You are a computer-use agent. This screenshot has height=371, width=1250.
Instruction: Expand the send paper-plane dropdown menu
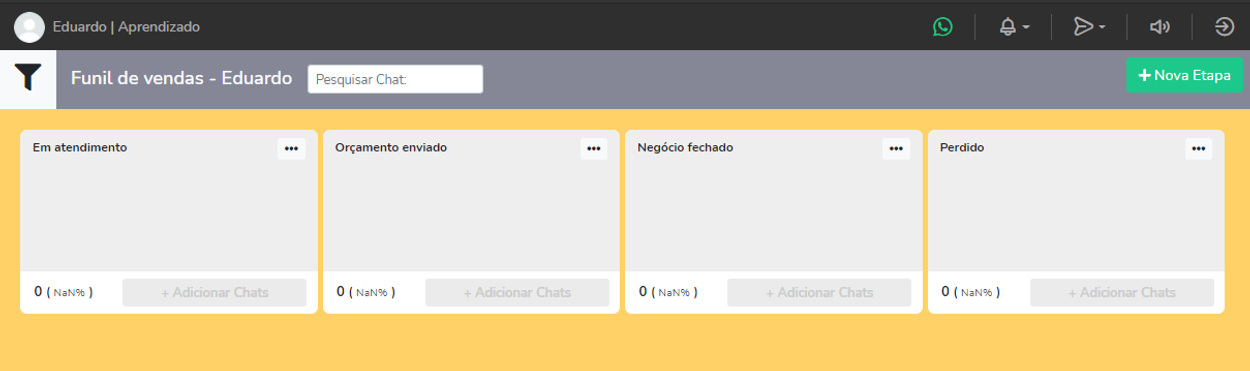tap(1089, 27)
